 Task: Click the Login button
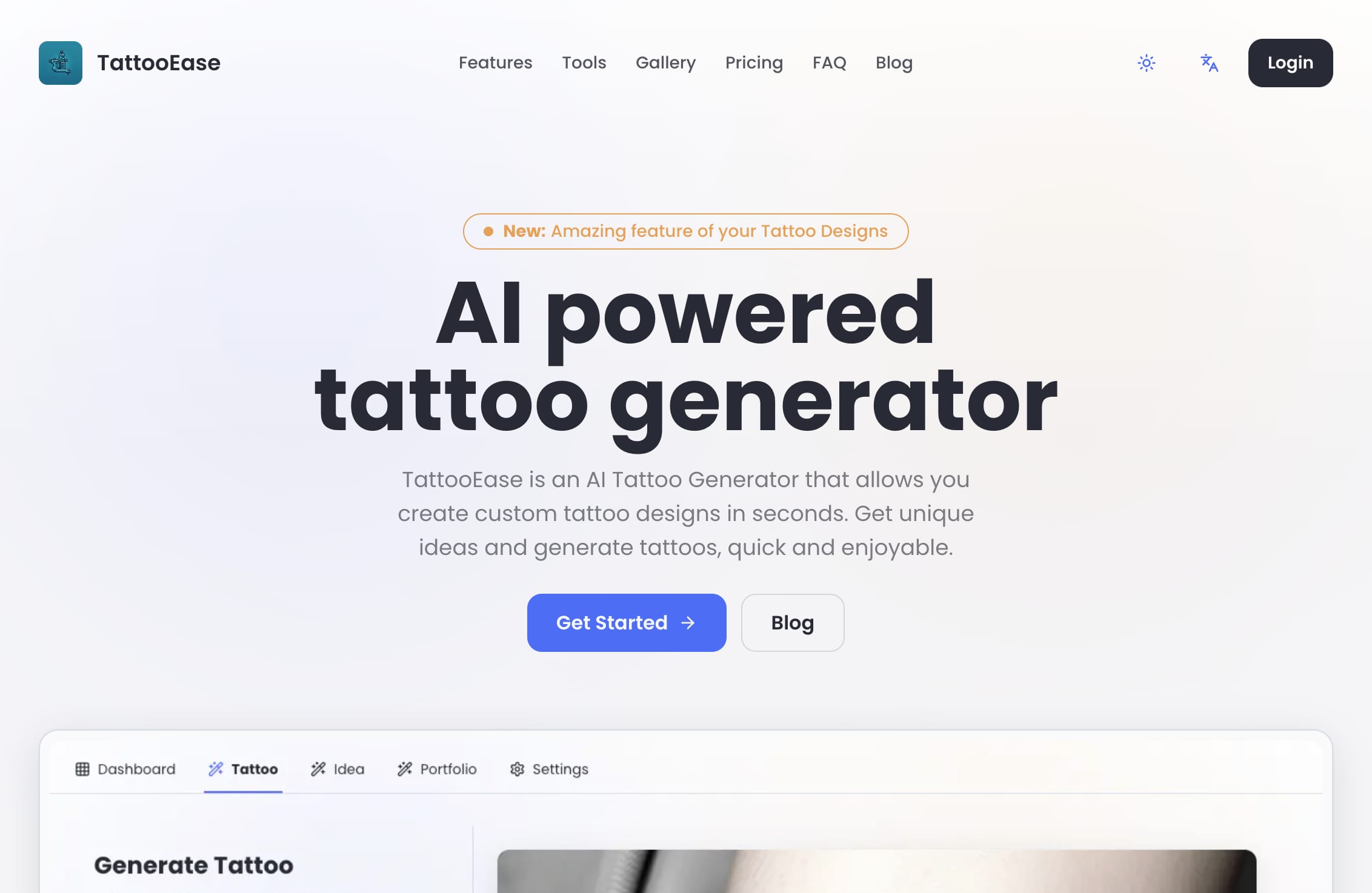click(x=1290, y=62)
